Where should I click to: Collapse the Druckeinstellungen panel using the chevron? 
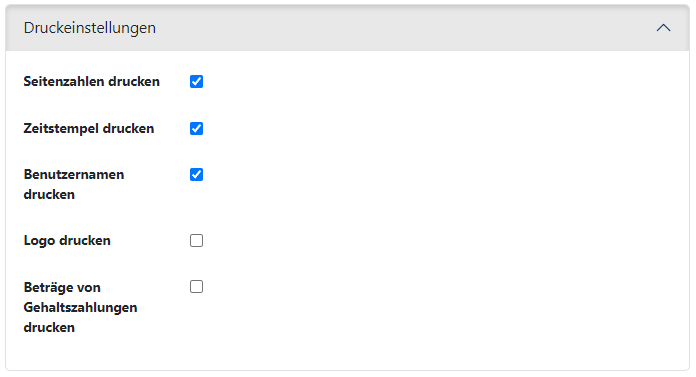pyautogui.click(x=663, y=28)
